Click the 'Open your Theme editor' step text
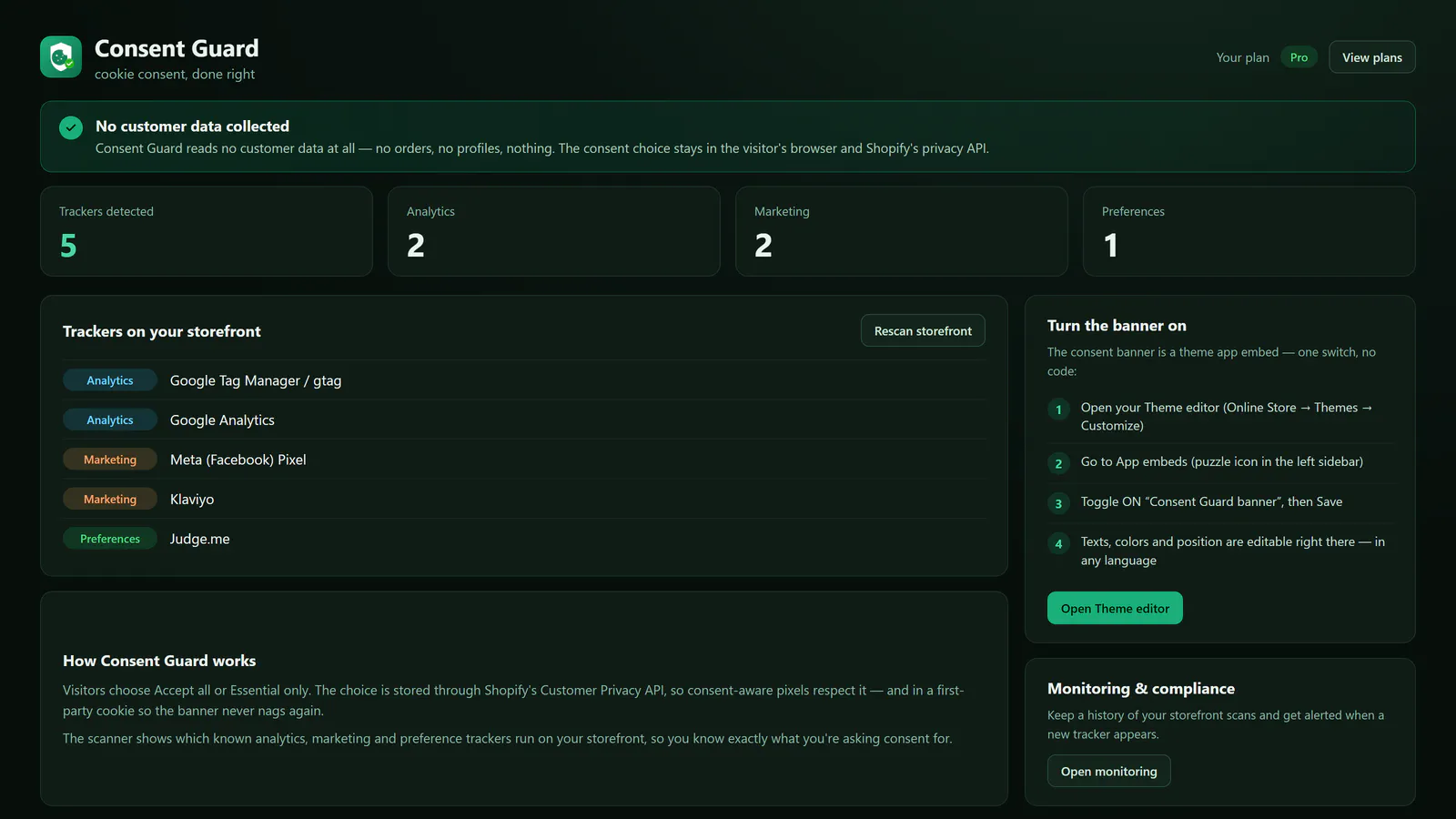Screen dimensions: 1456x819 coord(1227,417)
